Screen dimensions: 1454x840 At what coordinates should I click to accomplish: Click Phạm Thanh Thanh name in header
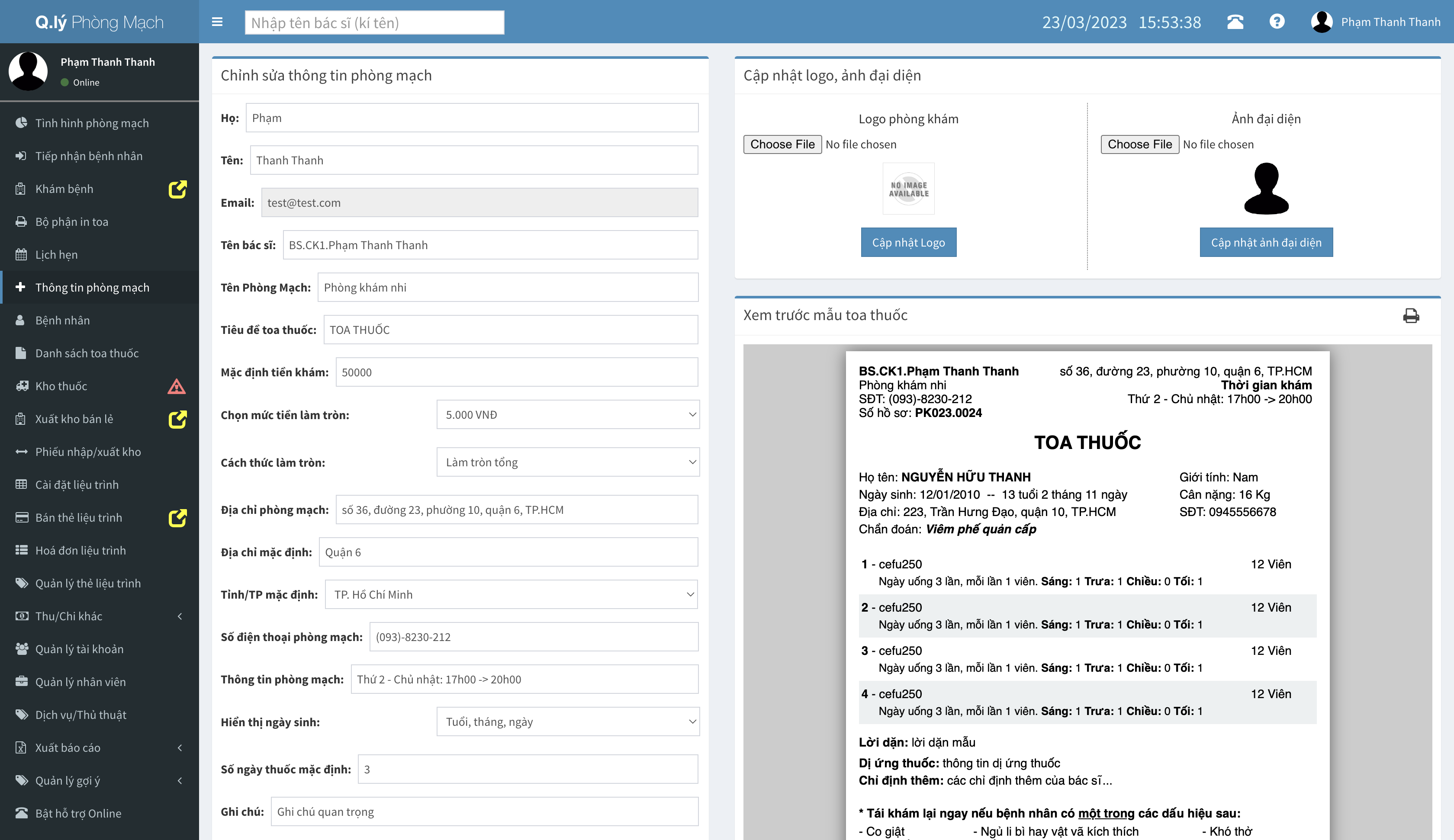click(x=1390, y=22)
